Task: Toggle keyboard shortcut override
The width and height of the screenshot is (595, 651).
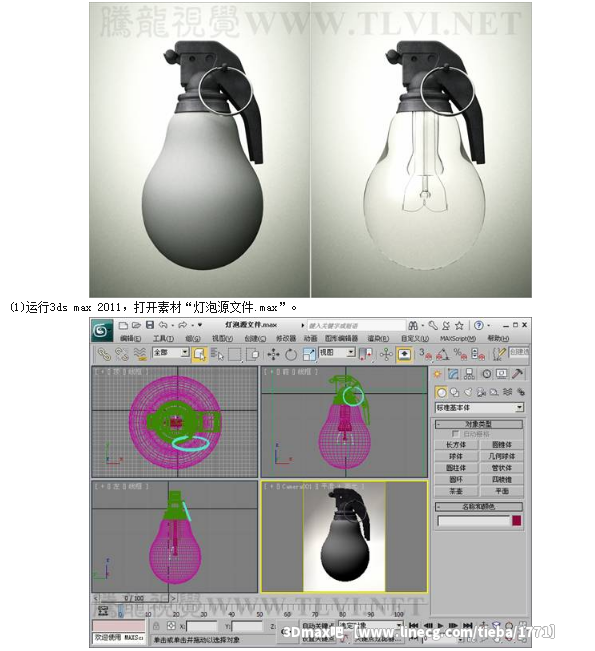Action: coord(404,354)
